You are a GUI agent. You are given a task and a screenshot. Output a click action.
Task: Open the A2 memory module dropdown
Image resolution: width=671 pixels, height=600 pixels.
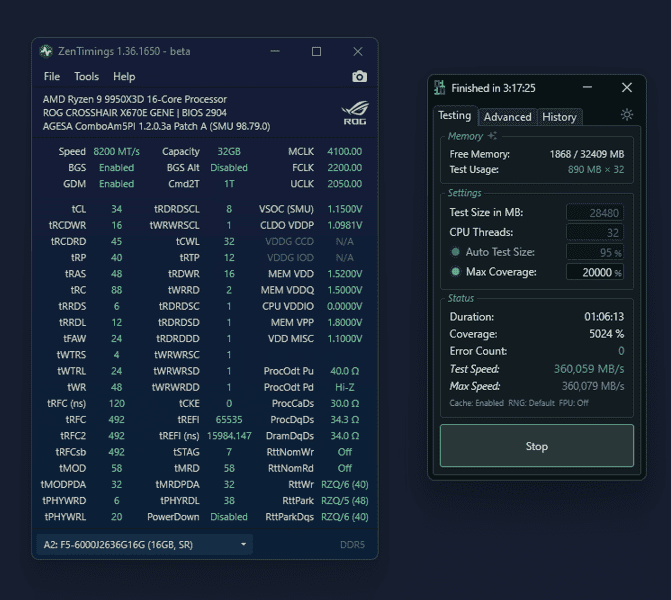coord(145,544)
